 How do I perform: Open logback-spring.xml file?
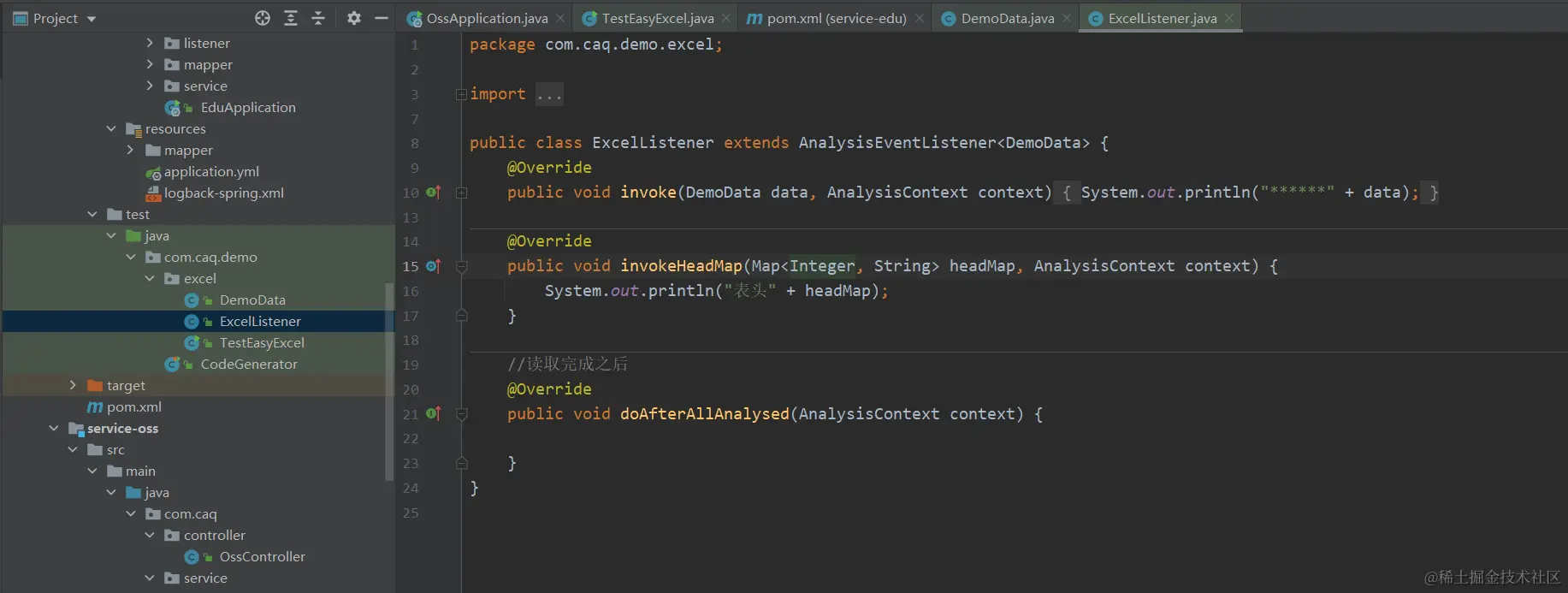click(224, 193)
